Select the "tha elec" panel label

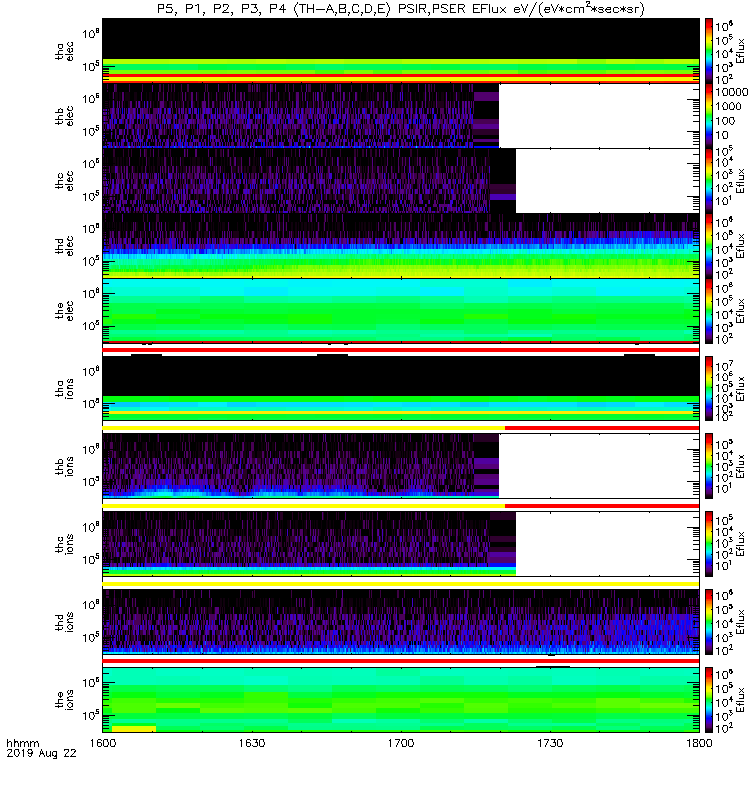tap(65, 51)
